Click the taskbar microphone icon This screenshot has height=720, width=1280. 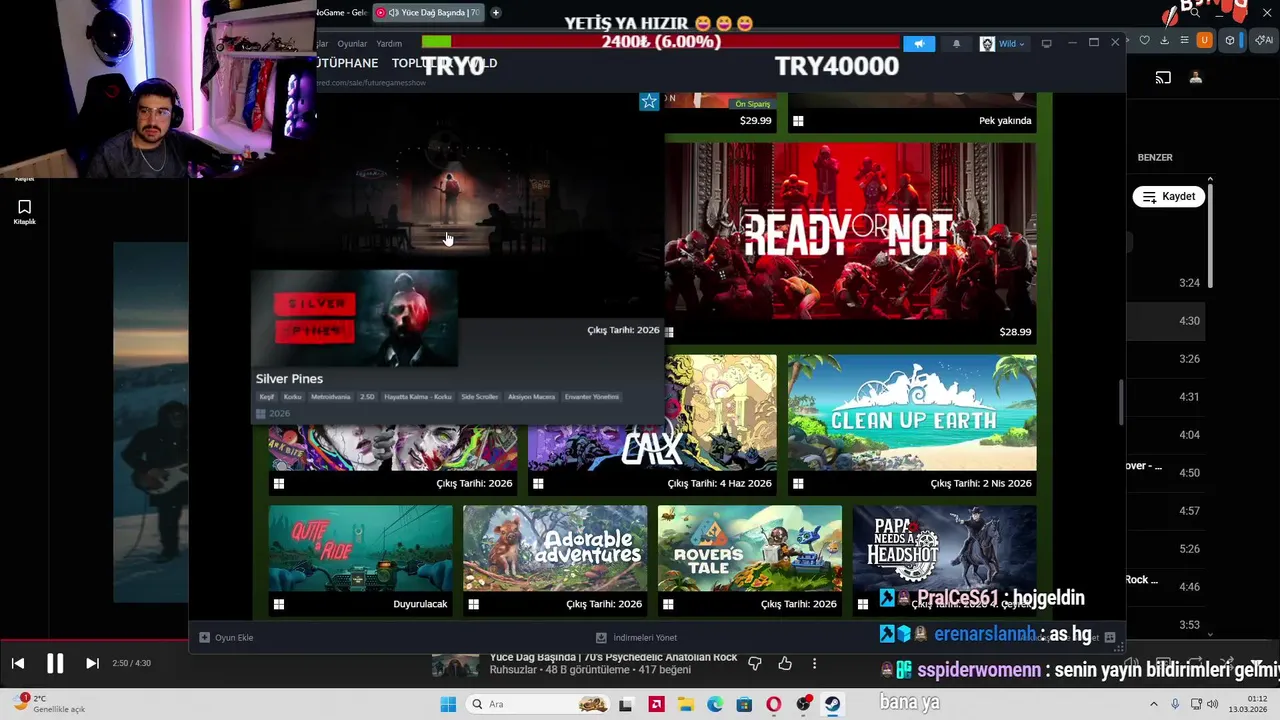point(1175,705)
